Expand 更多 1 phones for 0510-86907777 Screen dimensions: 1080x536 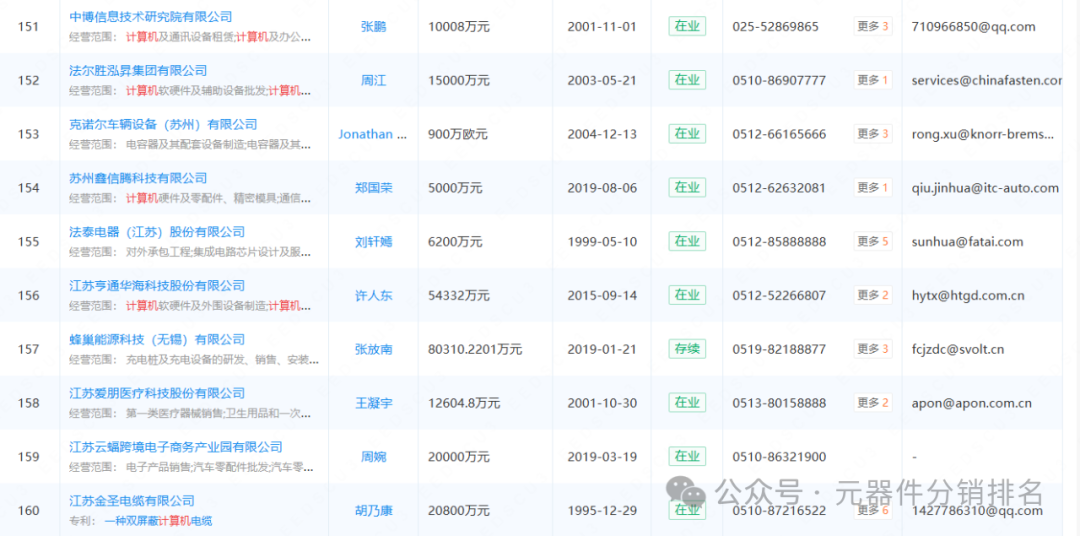tap(873, 80)
